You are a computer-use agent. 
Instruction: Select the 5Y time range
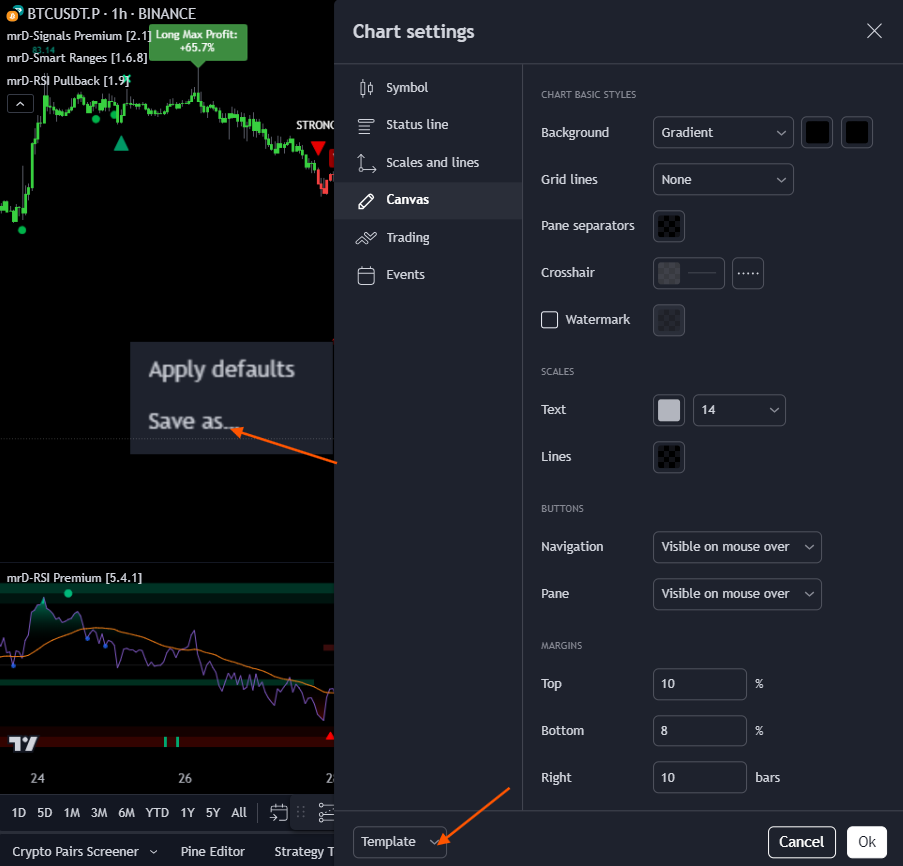tap(213, 812)
